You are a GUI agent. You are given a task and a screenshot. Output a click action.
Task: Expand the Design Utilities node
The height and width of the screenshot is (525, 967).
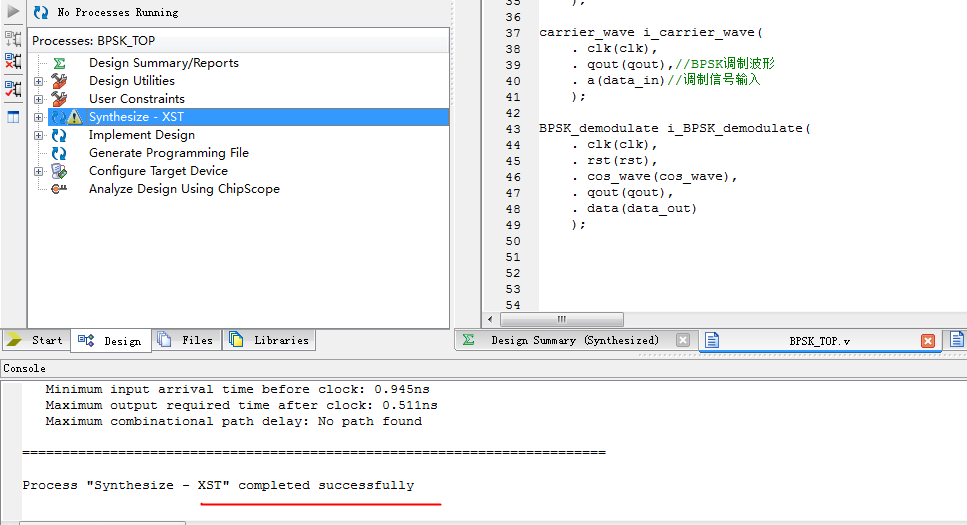pos(38,81)
